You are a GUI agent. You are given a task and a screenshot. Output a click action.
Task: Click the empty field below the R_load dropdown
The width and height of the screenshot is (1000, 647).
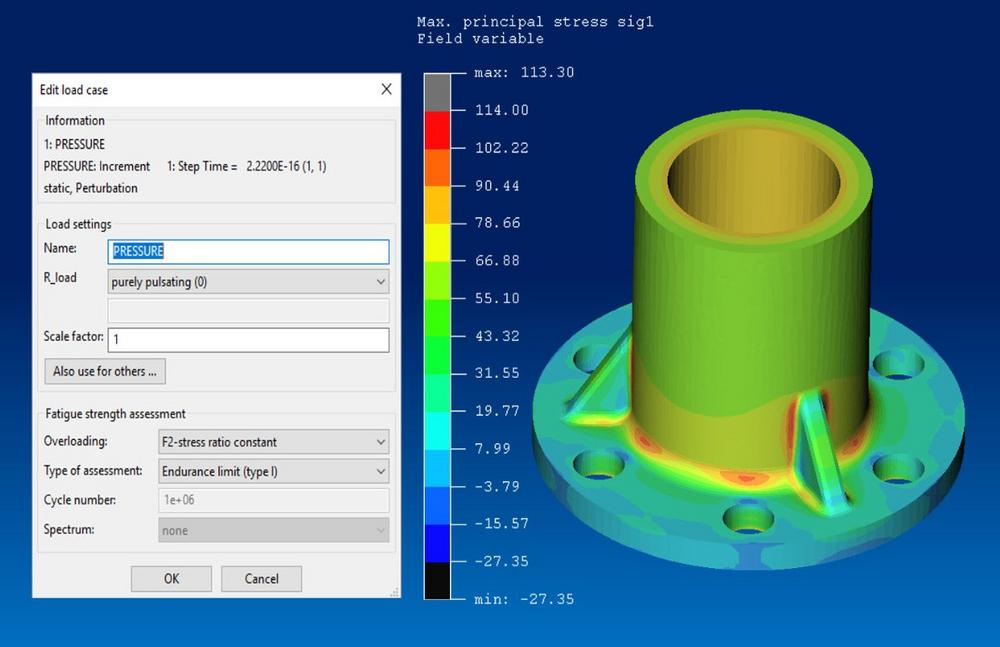click(247, 311)
